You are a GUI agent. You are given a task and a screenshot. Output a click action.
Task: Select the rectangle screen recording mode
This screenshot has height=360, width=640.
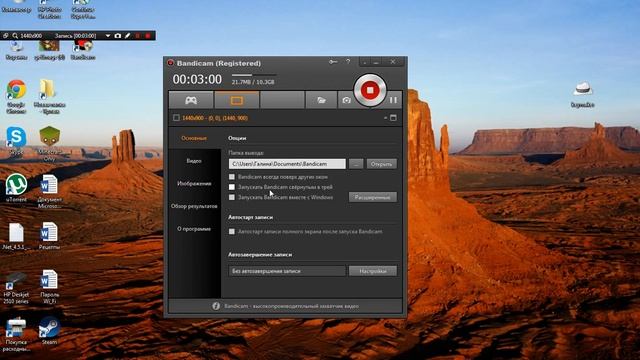237,100
